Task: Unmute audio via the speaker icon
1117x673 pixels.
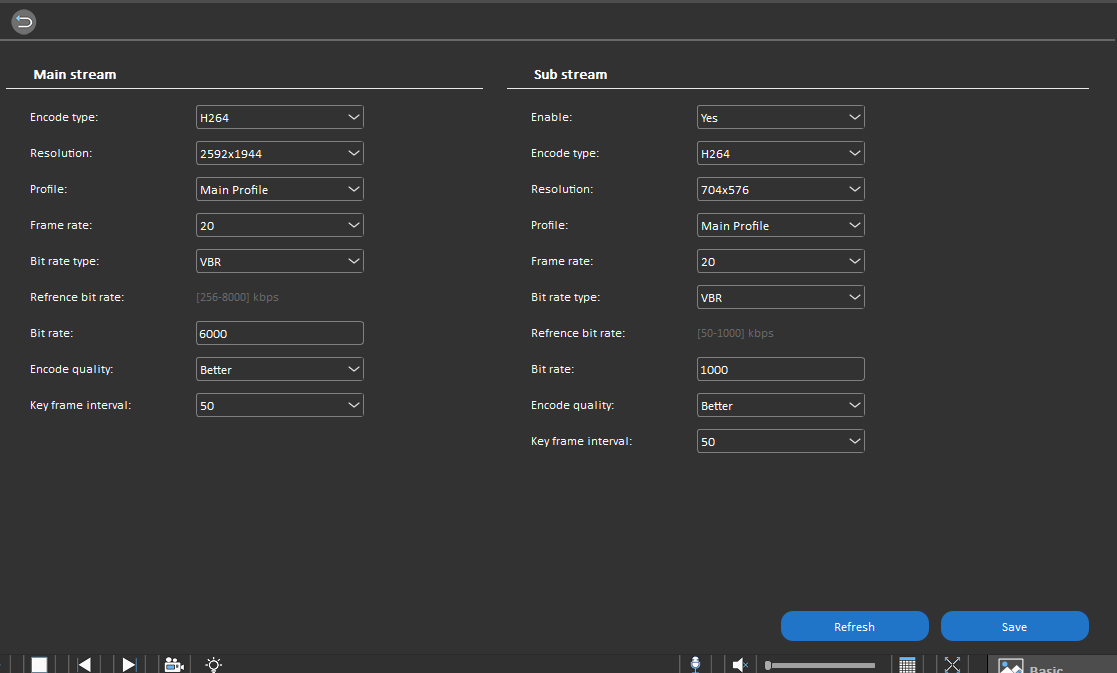Action: (x=739, y=663)
